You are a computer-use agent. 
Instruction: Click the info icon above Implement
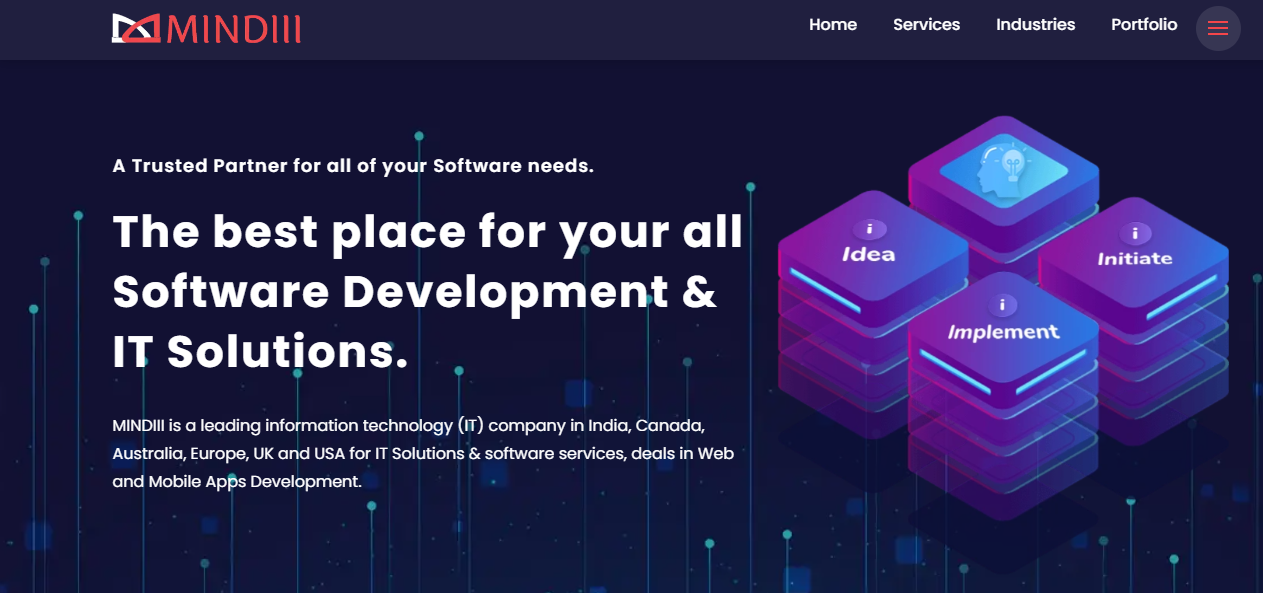point(1002,305)
